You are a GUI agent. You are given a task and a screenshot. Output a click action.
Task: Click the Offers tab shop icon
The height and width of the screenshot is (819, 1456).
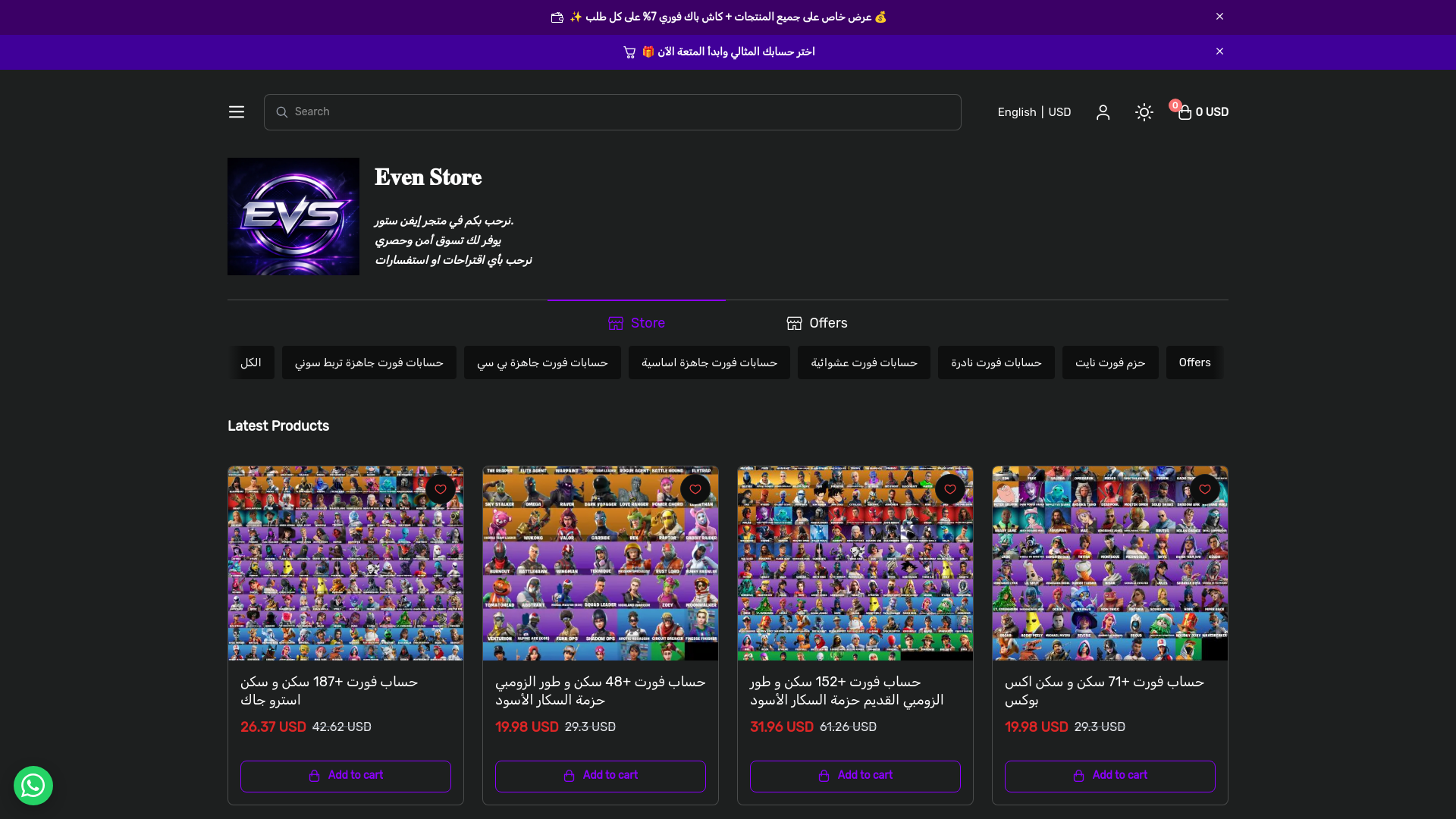(794, 324)
